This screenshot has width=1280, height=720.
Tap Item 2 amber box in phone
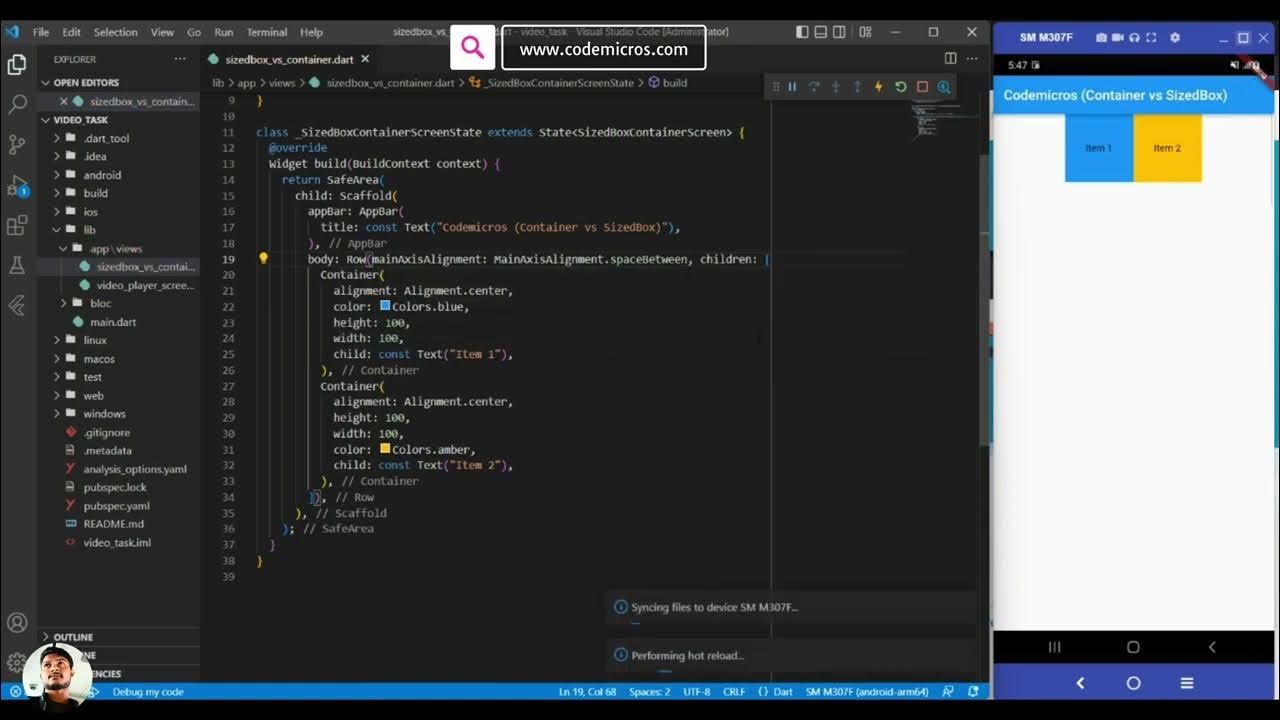(x=1167, y=148)
